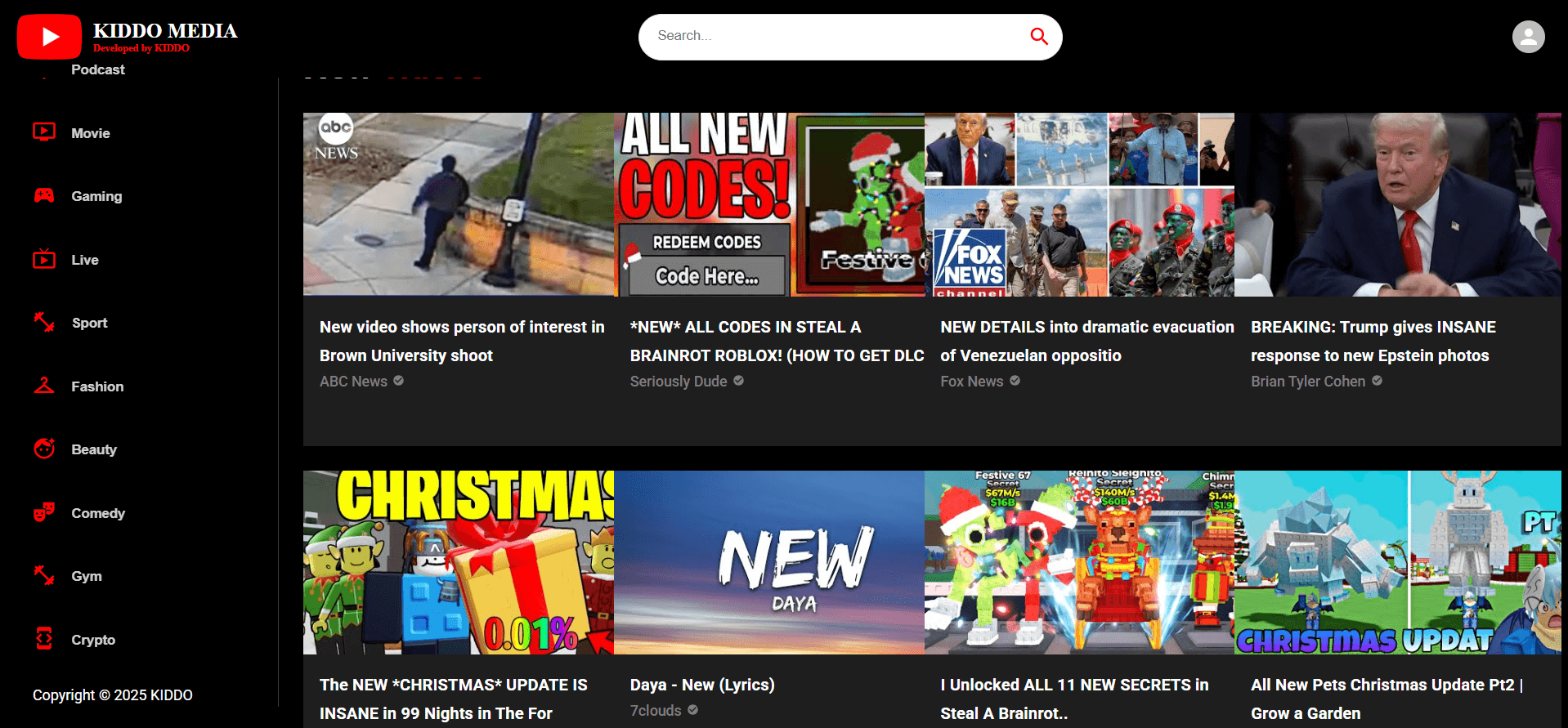
Task: Open the Comedy category
Action: [x=98, y=513]
